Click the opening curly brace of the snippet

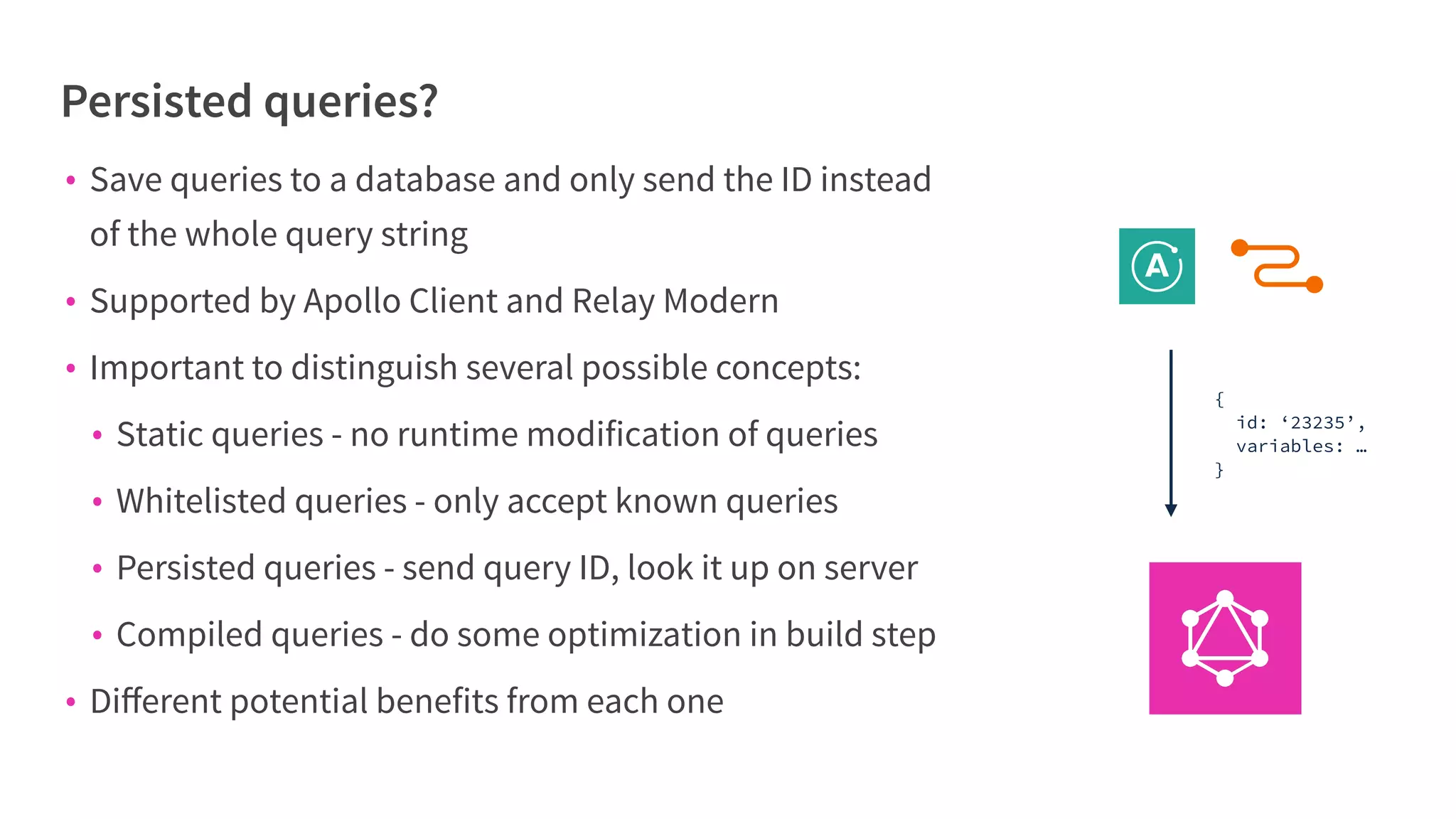tap(1219, 399)
